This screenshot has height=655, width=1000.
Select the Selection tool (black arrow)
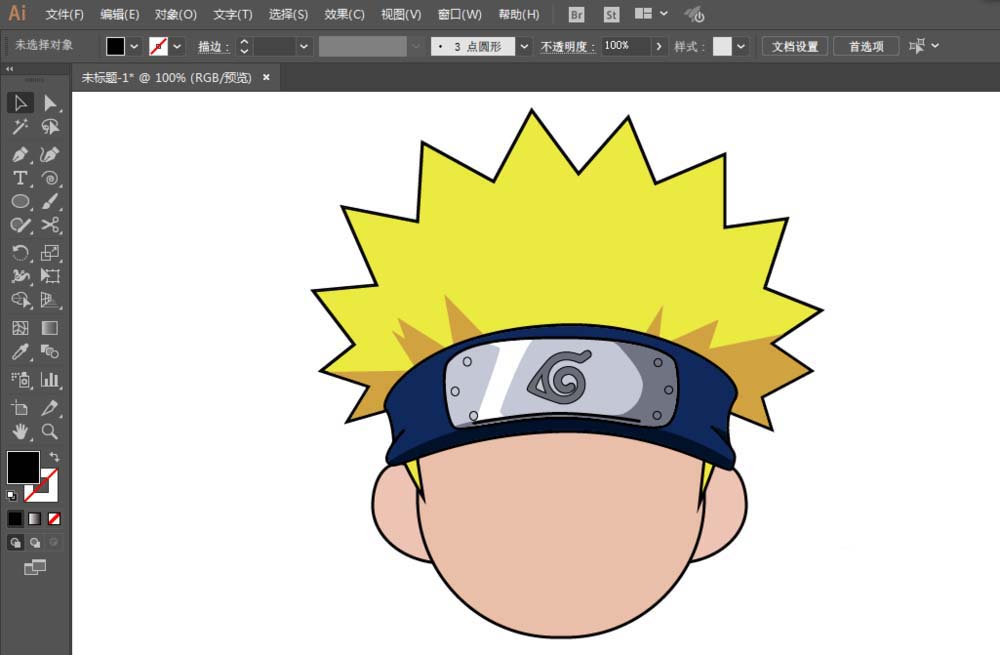(x=20, y=103)
